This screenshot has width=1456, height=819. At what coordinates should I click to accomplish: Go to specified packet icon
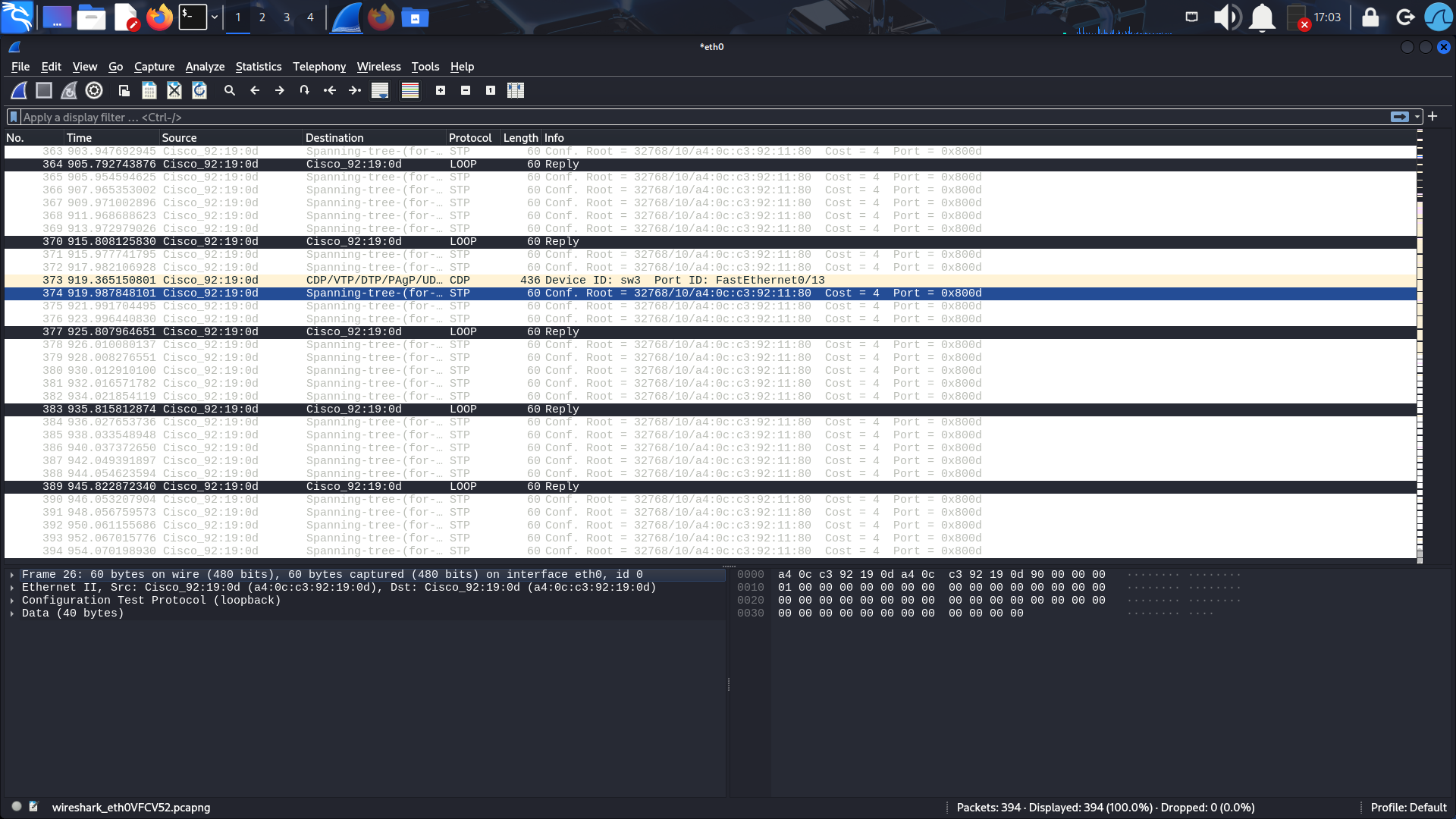[x=305, y=90]
